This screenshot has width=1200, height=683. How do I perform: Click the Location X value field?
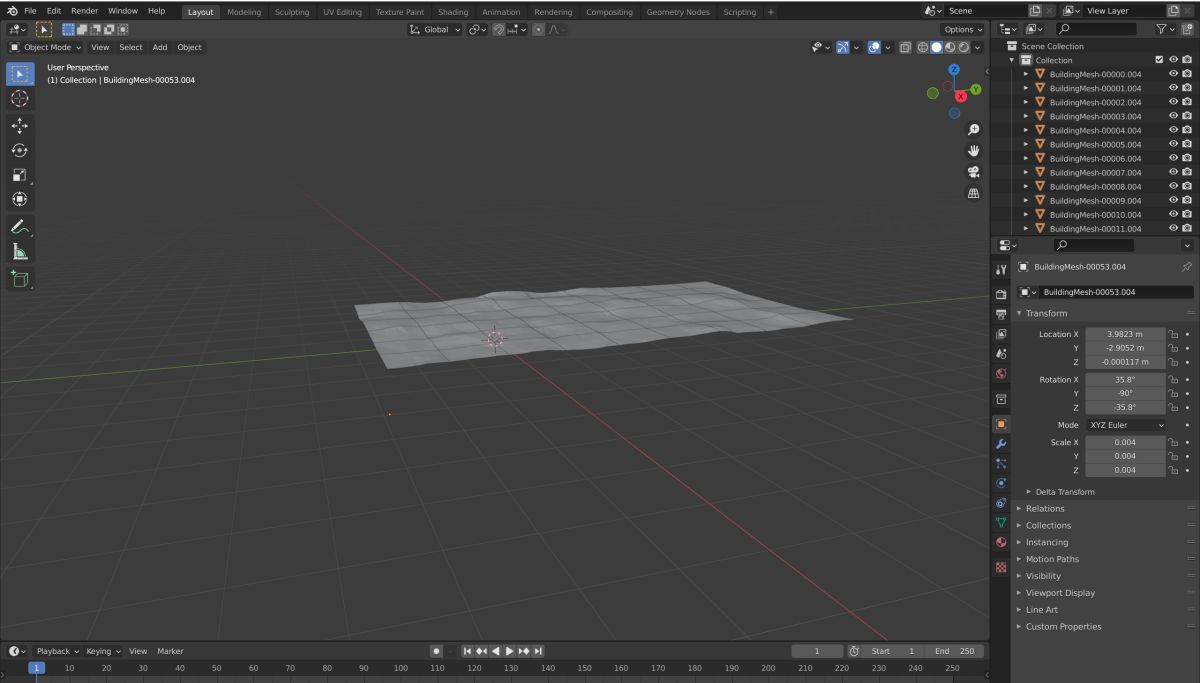(x=1124, y=334)
